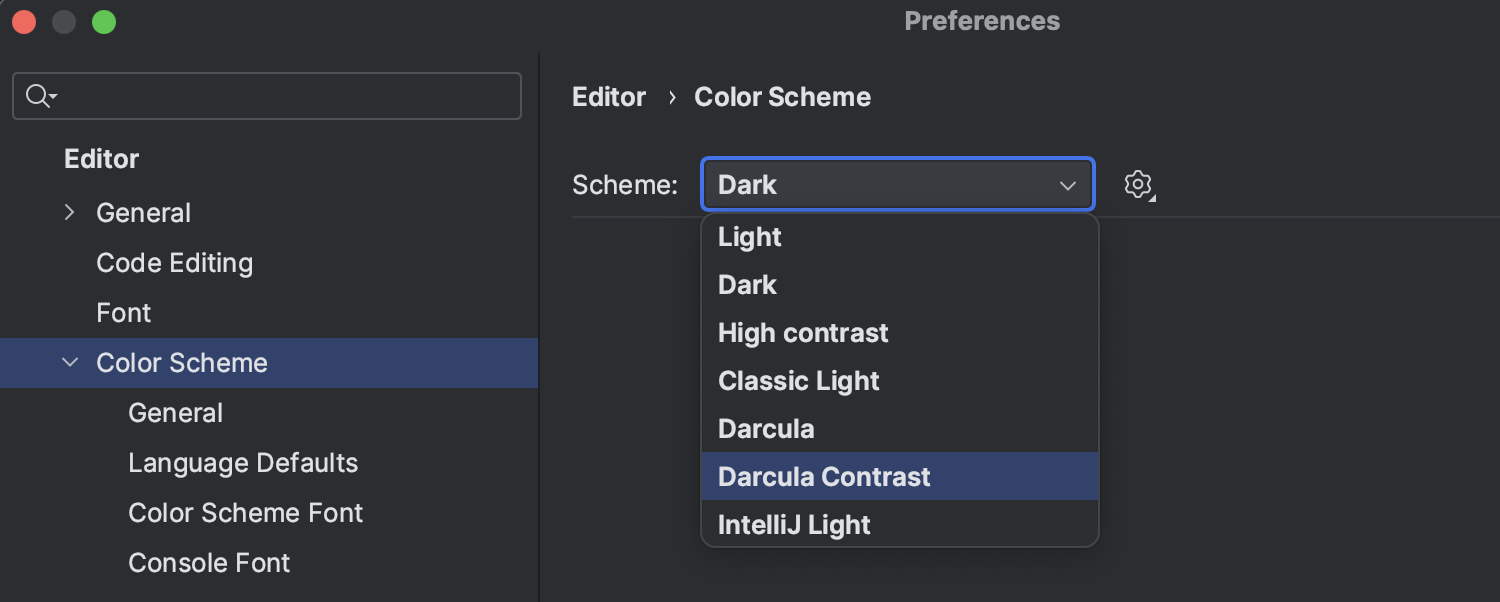Image resolution: width=1500 pixels, height=602 pixels.
Task: Select Classic Light scheme option
Action: [799, 381]
